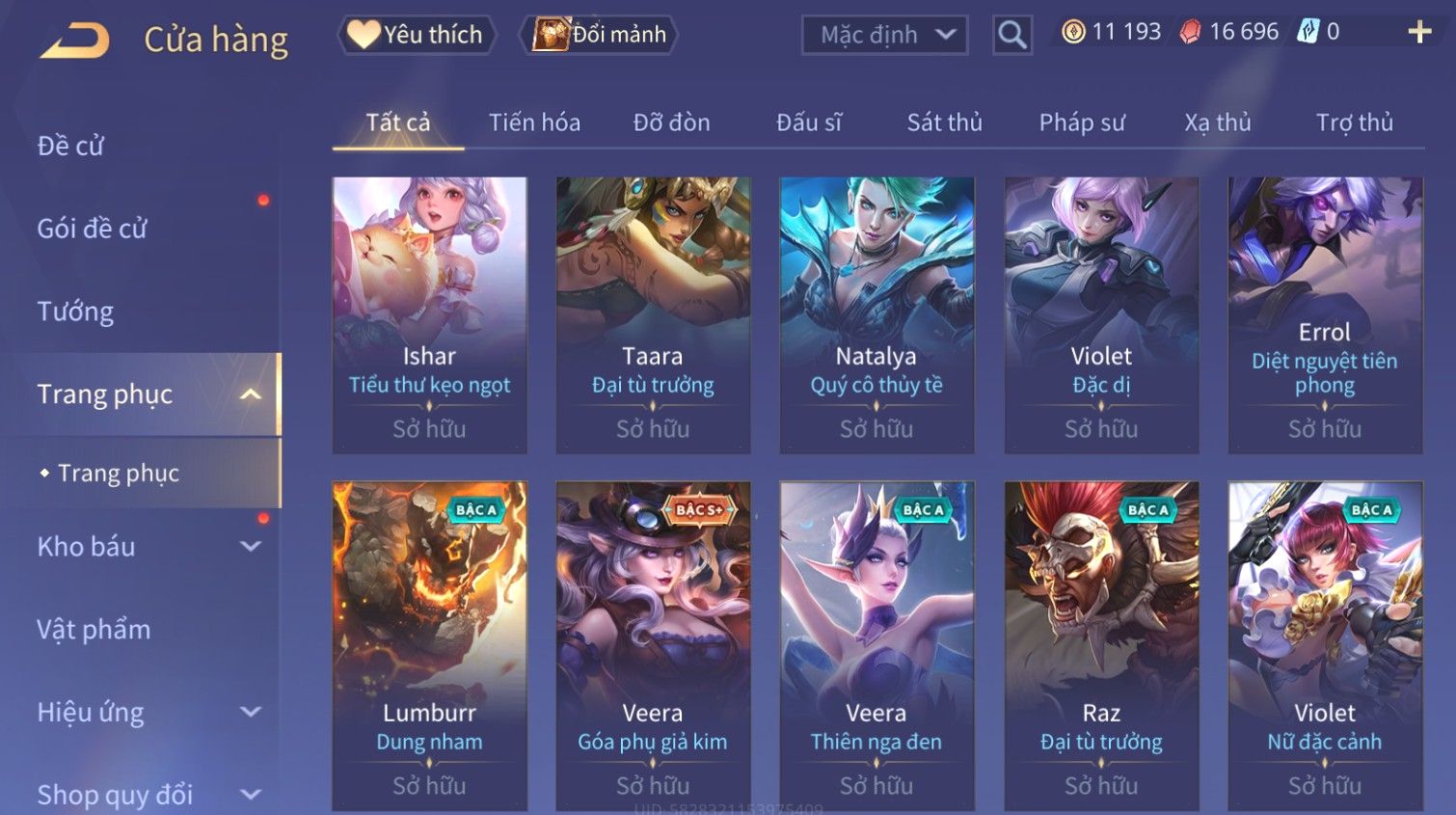
Task: Open Đổi mảnh fragment exchange button
Action: [600, 35]
